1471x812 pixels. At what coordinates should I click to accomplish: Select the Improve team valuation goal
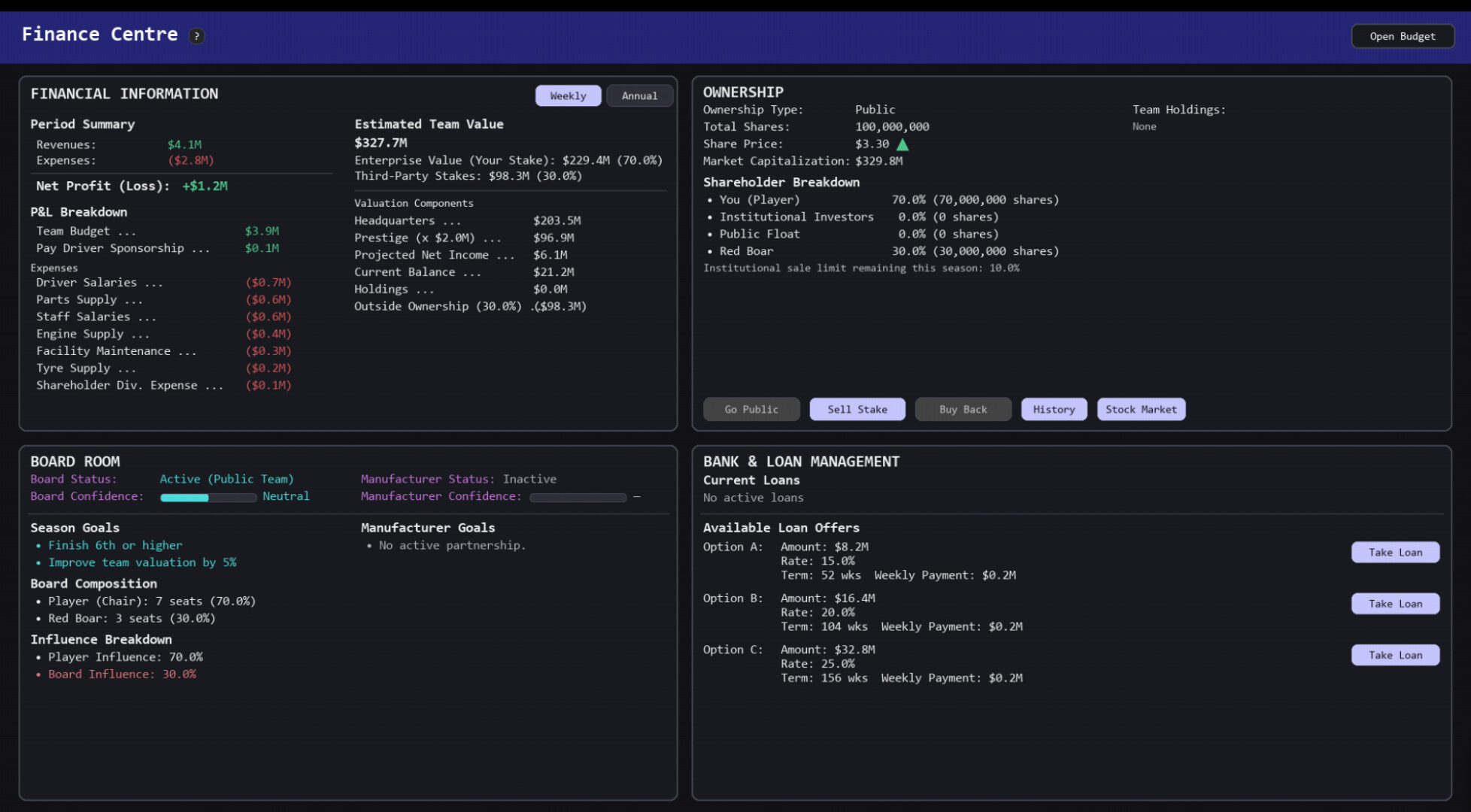click(x=142, y=562)
